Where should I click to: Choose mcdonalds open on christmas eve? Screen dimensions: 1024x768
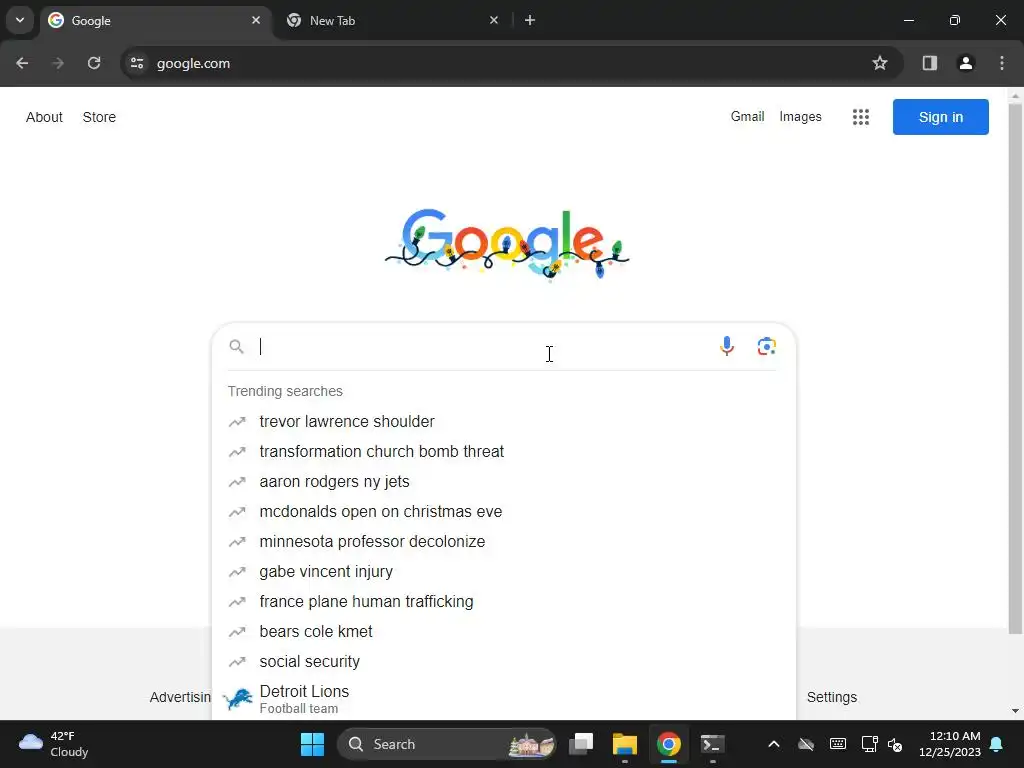pyautogui.click(x=503, y=512)
